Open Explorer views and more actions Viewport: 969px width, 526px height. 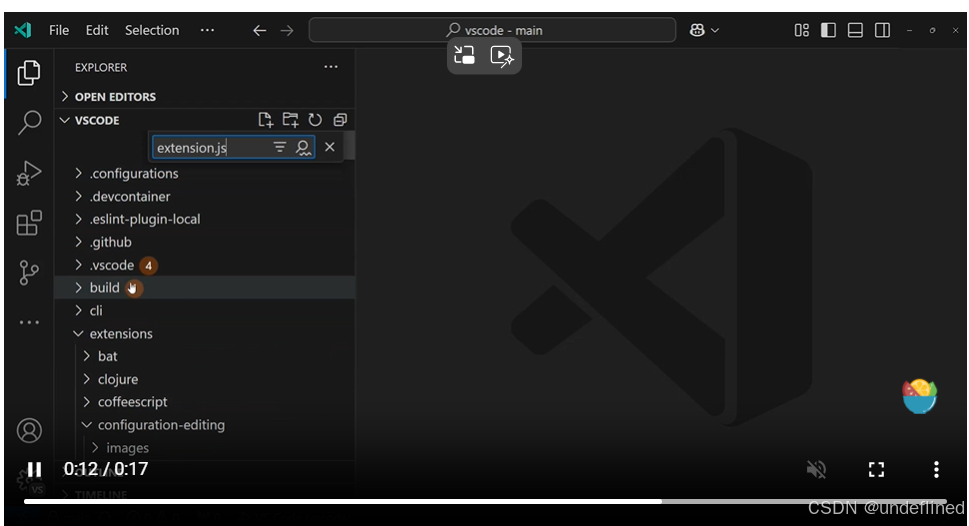(x=331, y=67)
